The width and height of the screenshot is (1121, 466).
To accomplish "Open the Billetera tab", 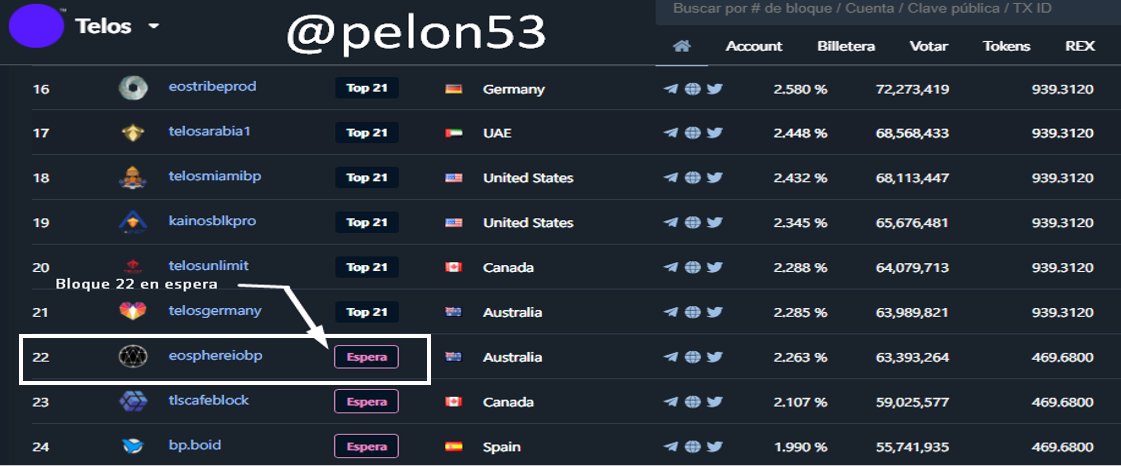I will 846,46.
